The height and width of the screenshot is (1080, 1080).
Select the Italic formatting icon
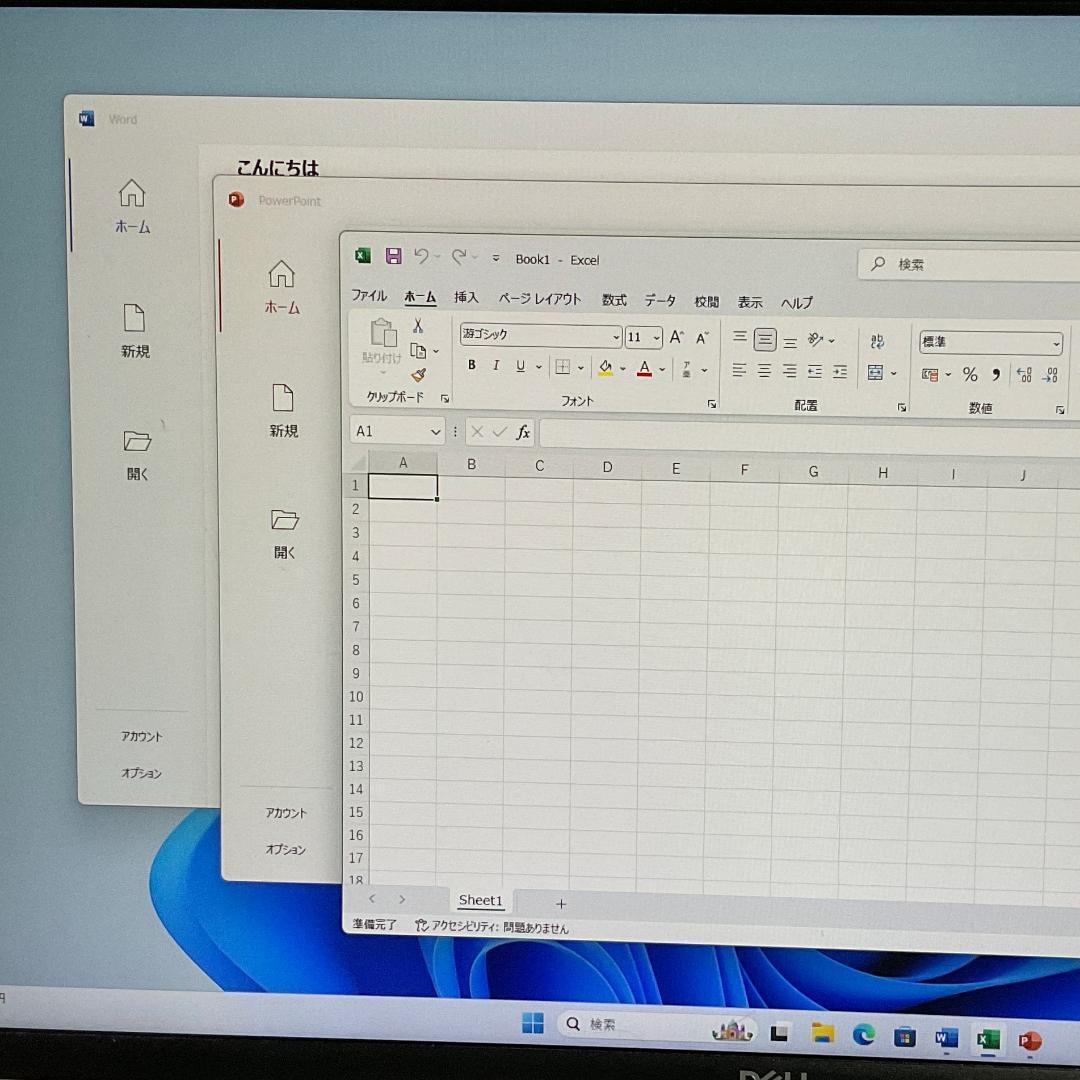[x=495, y=365]
